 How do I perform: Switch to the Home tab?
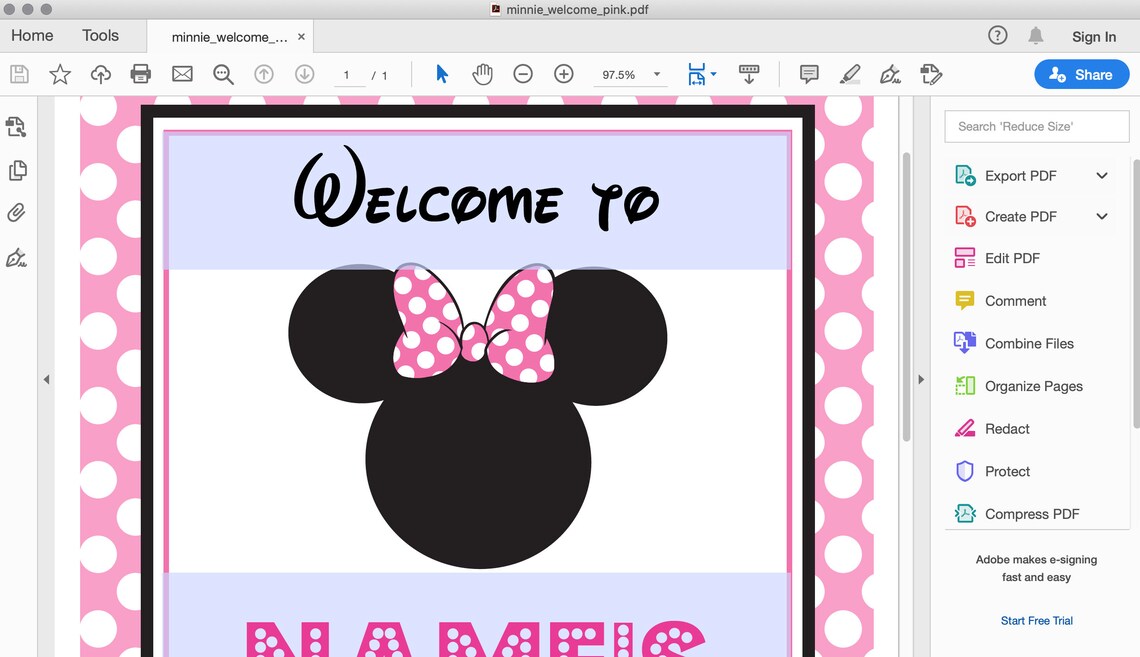coord(31,35)
